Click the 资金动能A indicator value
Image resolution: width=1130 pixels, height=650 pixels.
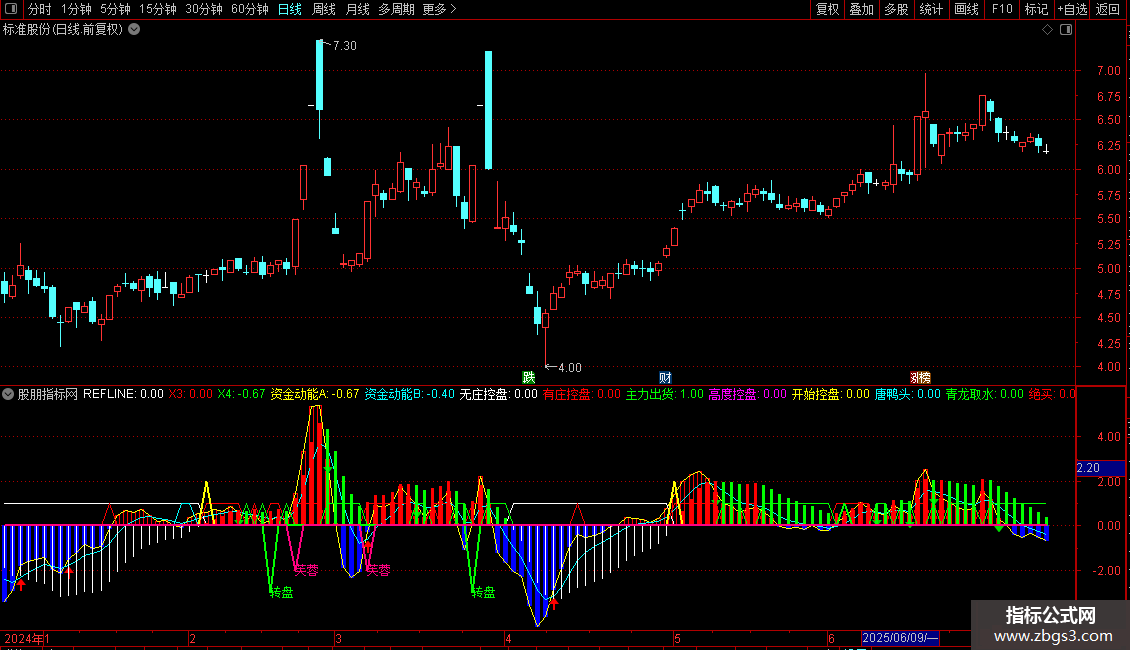[x=314, y=394]
